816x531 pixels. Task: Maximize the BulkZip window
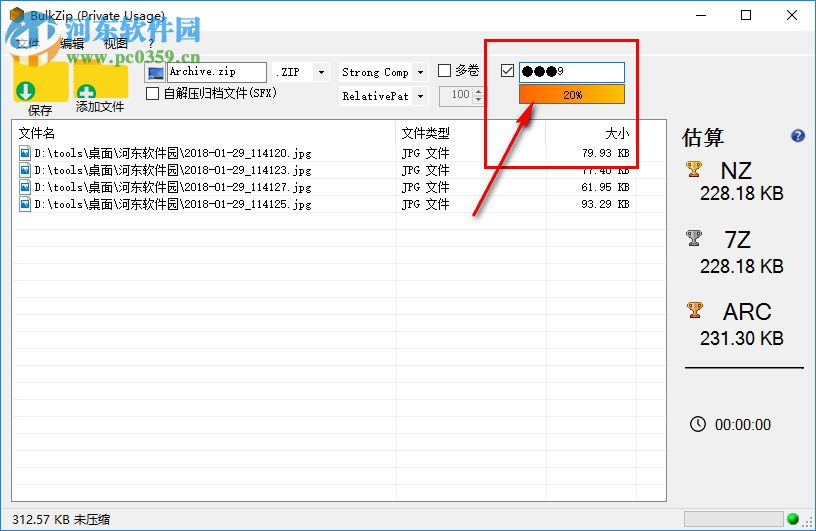pos(746,15)
